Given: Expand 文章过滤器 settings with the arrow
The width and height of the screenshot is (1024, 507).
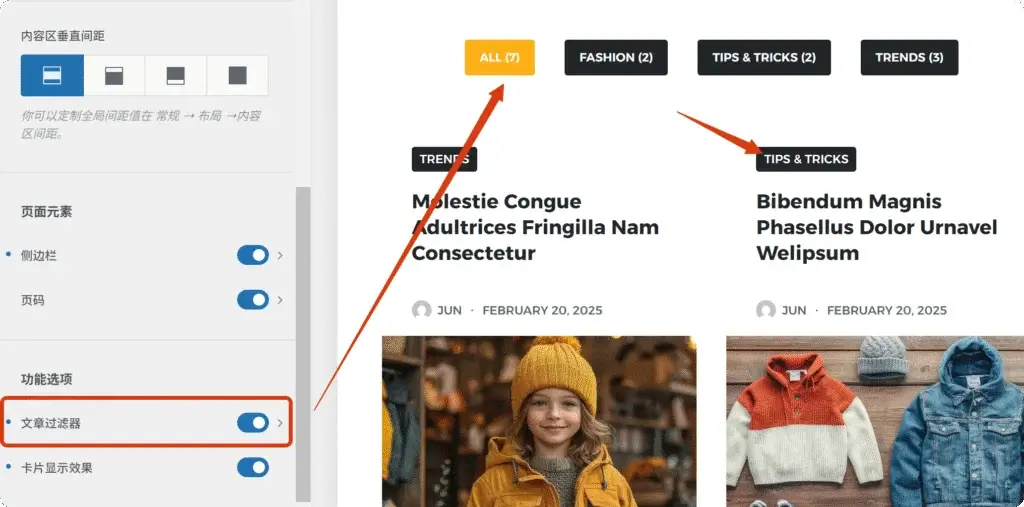Looking at the screenshot, I should coord(280,423).
